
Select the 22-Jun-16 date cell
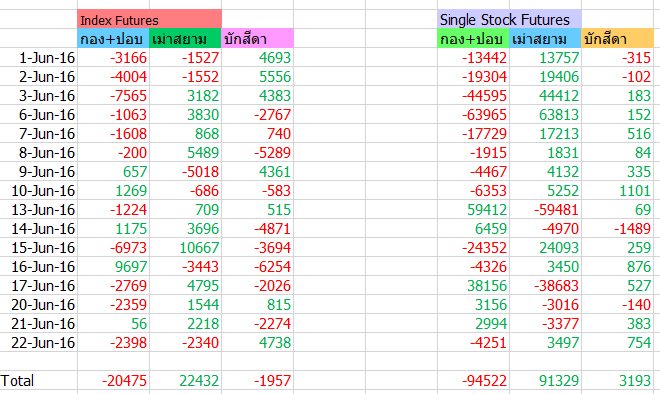point(39,342)
